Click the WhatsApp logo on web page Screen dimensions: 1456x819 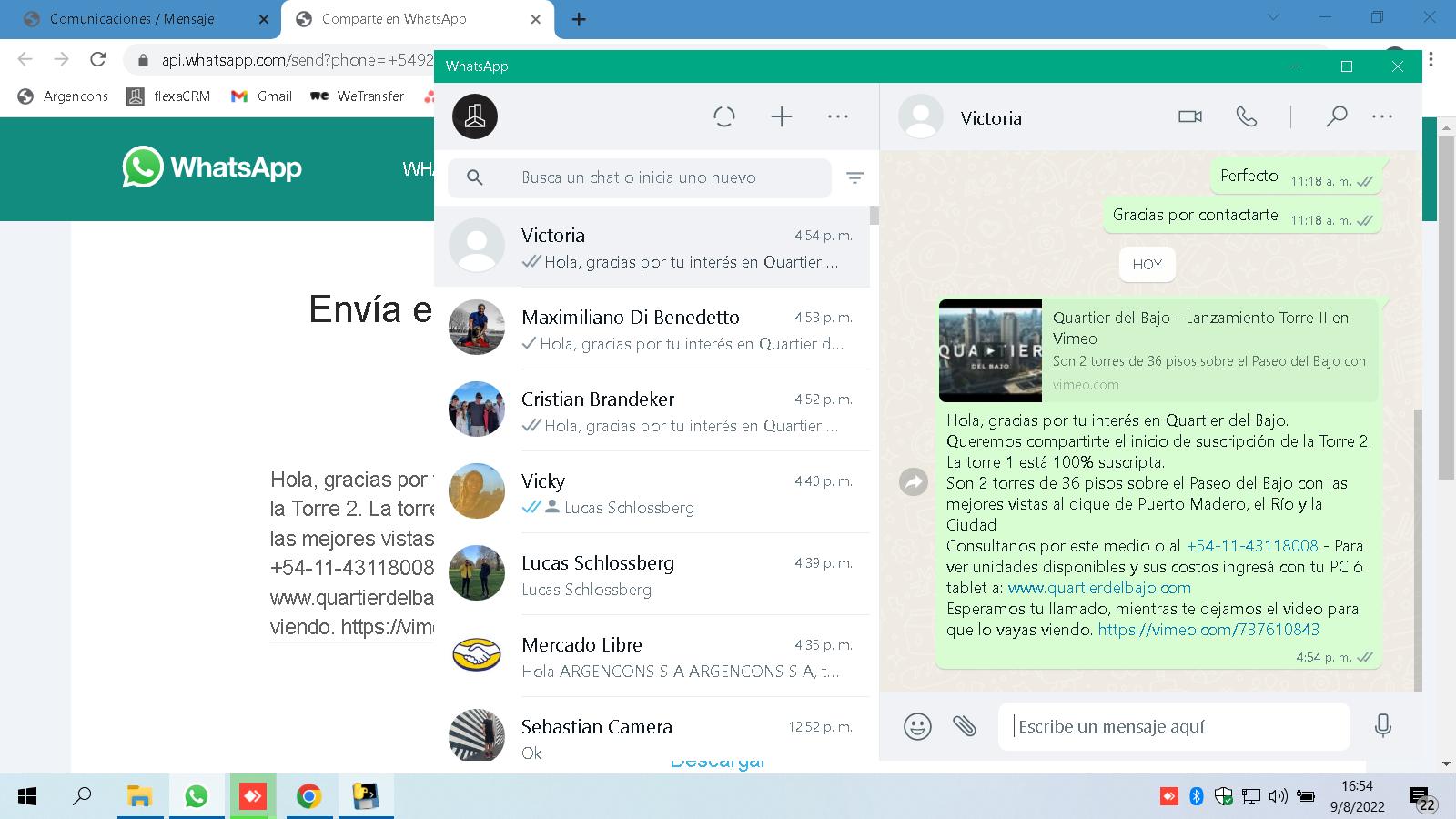click(x=212, y=167)
